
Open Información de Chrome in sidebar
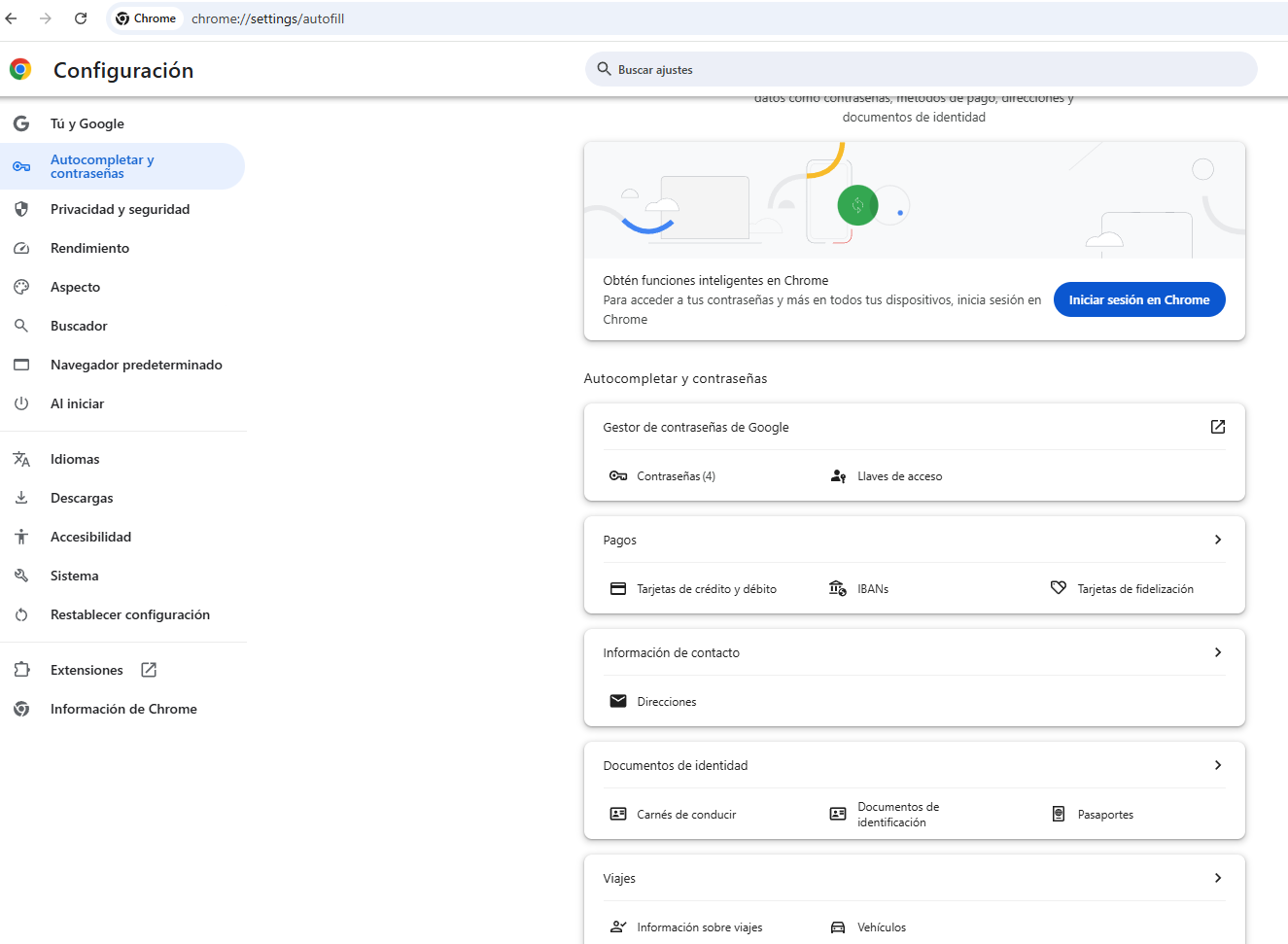(x=122, y=709)
